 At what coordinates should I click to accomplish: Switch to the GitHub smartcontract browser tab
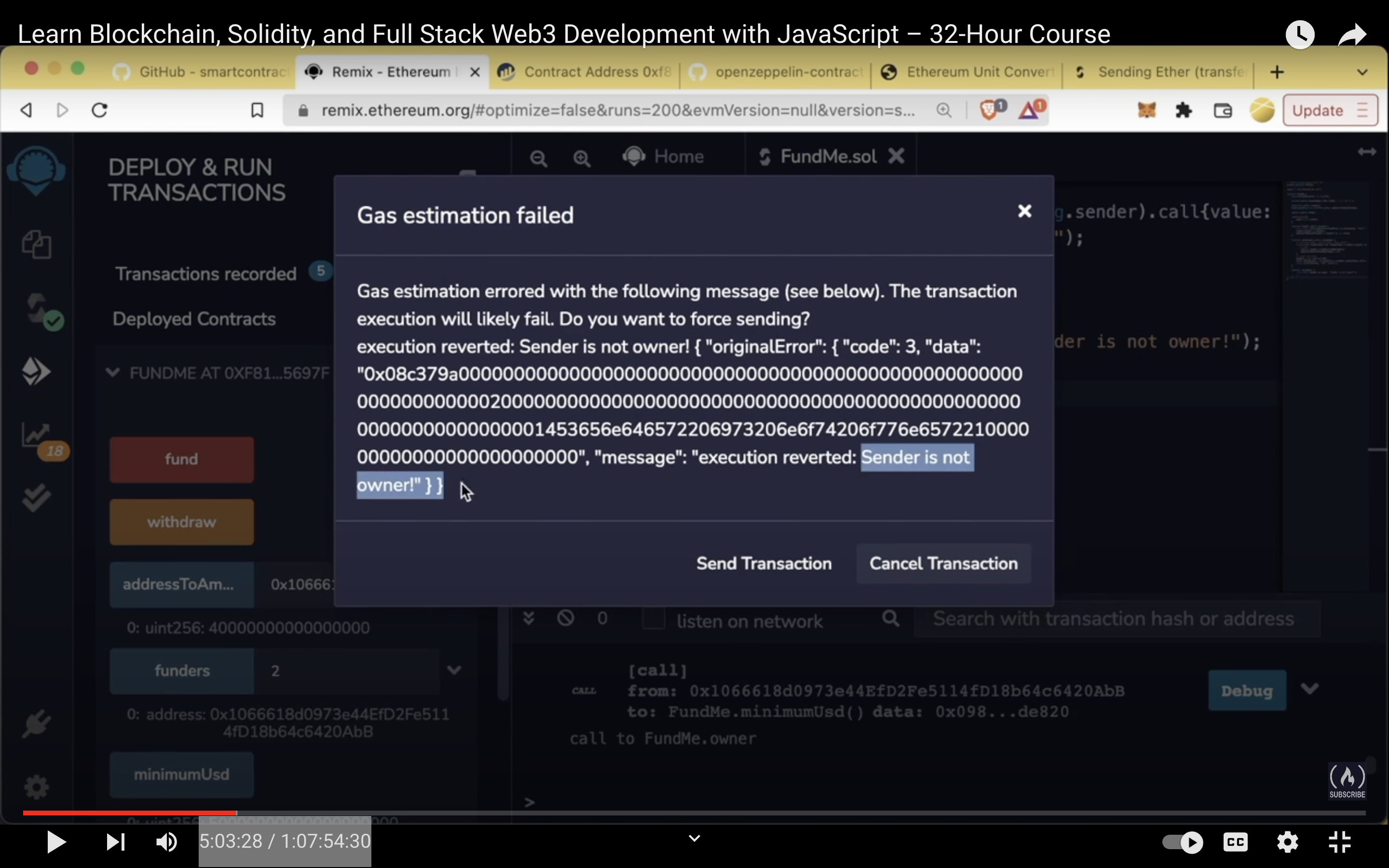tap(202, 72)
